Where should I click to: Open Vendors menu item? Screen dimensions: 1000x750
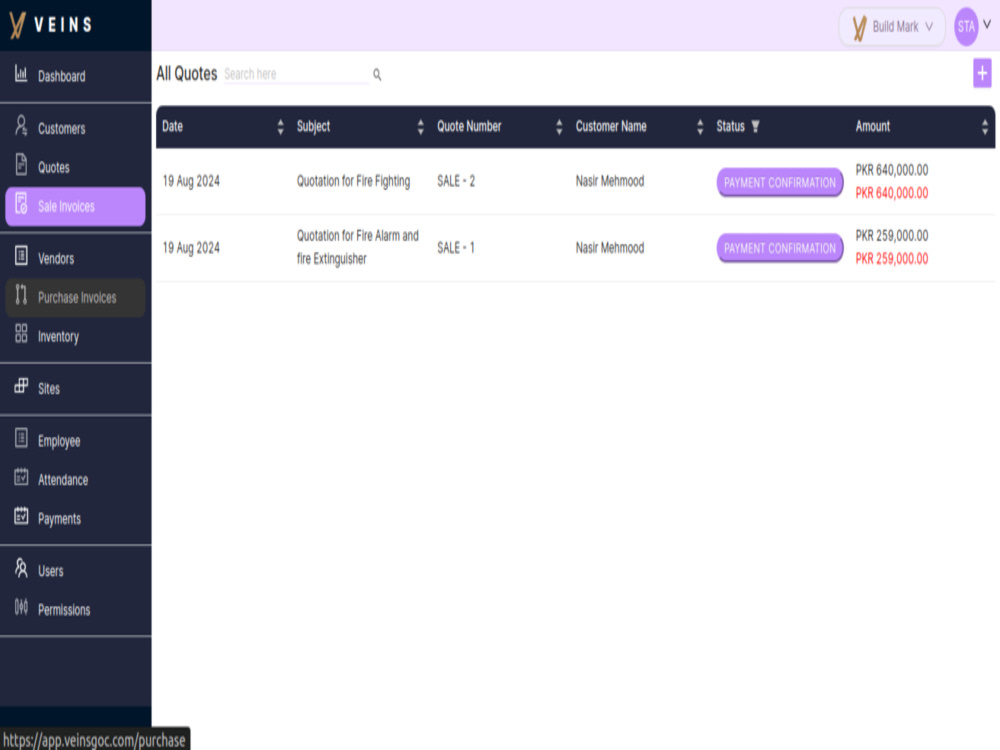coord(75,258)
